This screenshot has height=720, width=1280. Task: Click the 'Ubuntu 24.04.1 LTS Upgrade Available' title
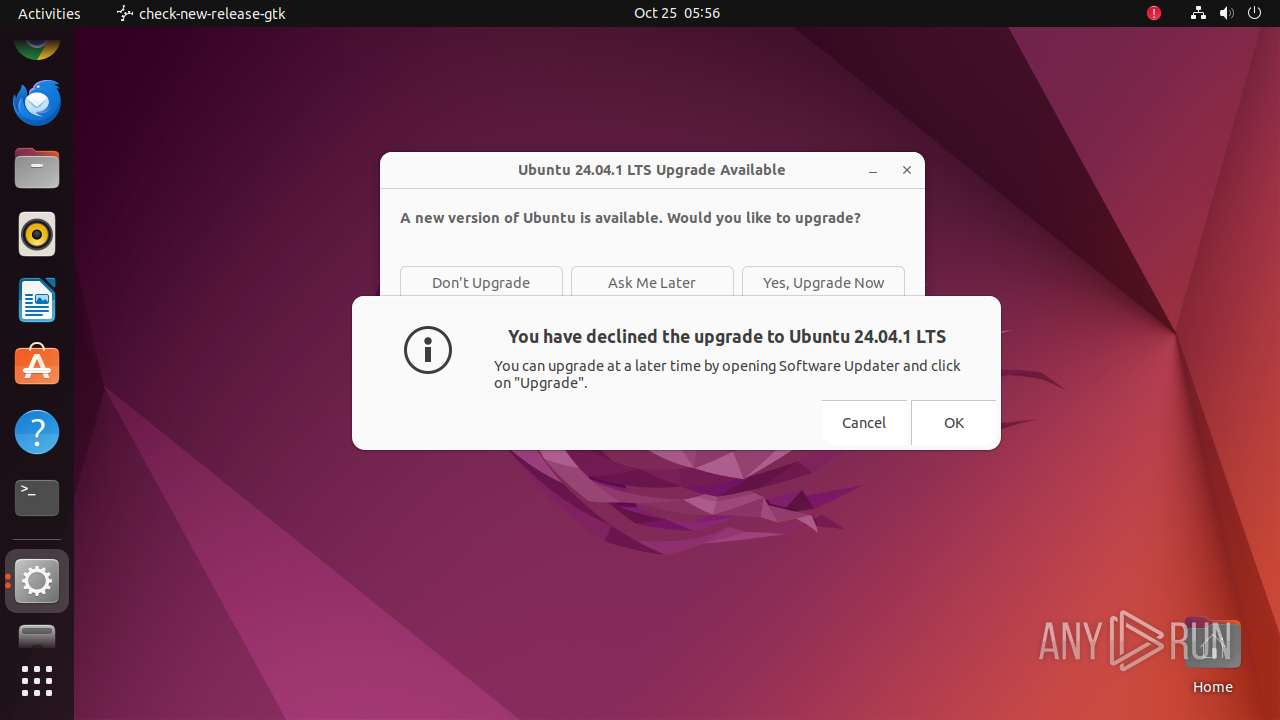pos(651,170)
